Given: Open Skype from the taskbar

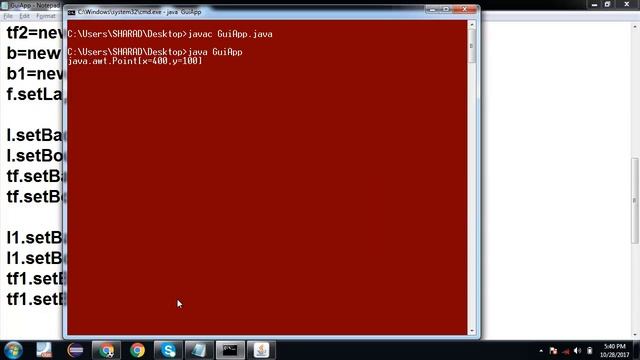Looking at the screenshot, I should [168, 350].
